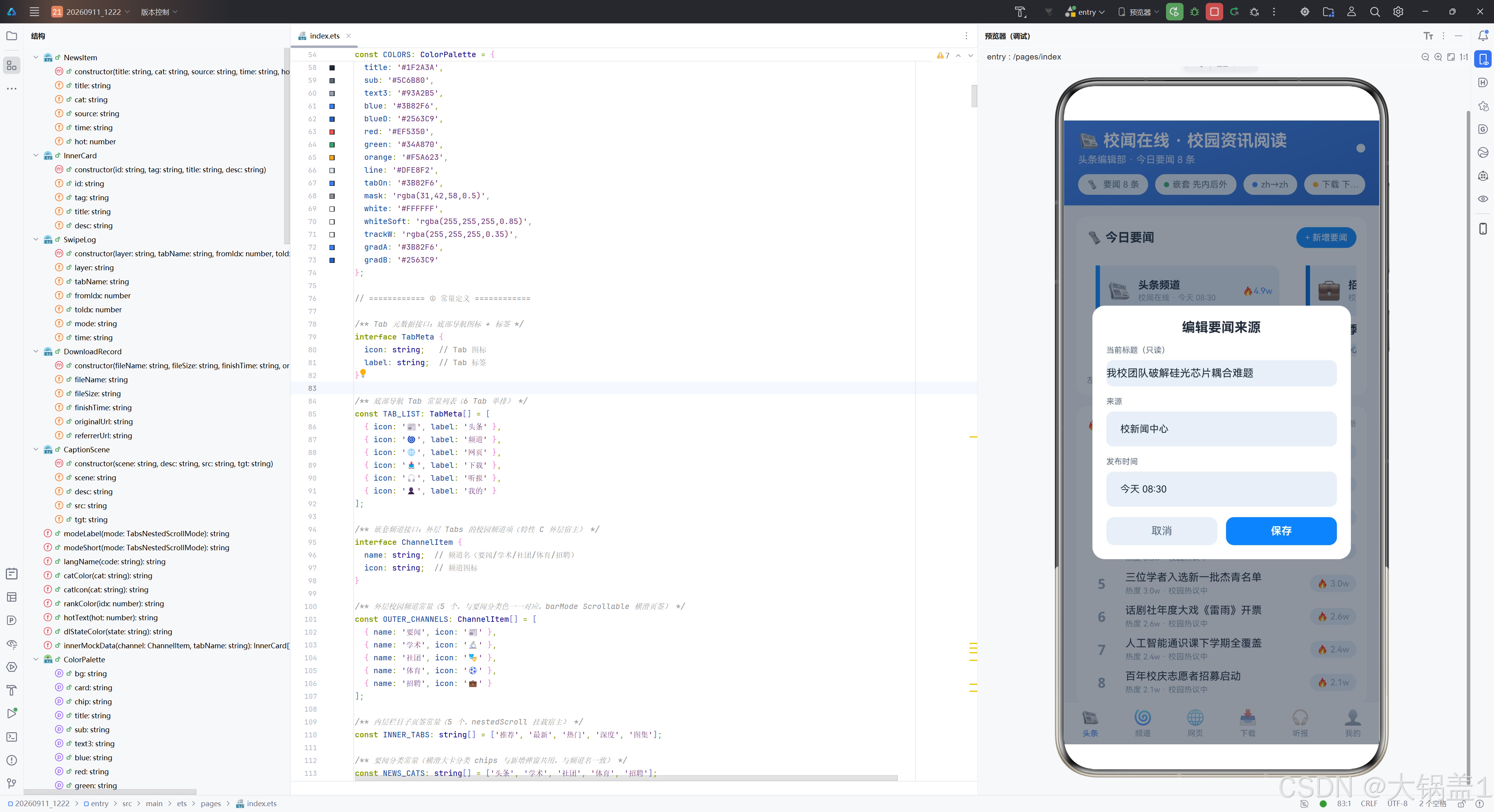Fit the preview to the window
This screenshot has height=812, width=1494.
point(1450,57)
